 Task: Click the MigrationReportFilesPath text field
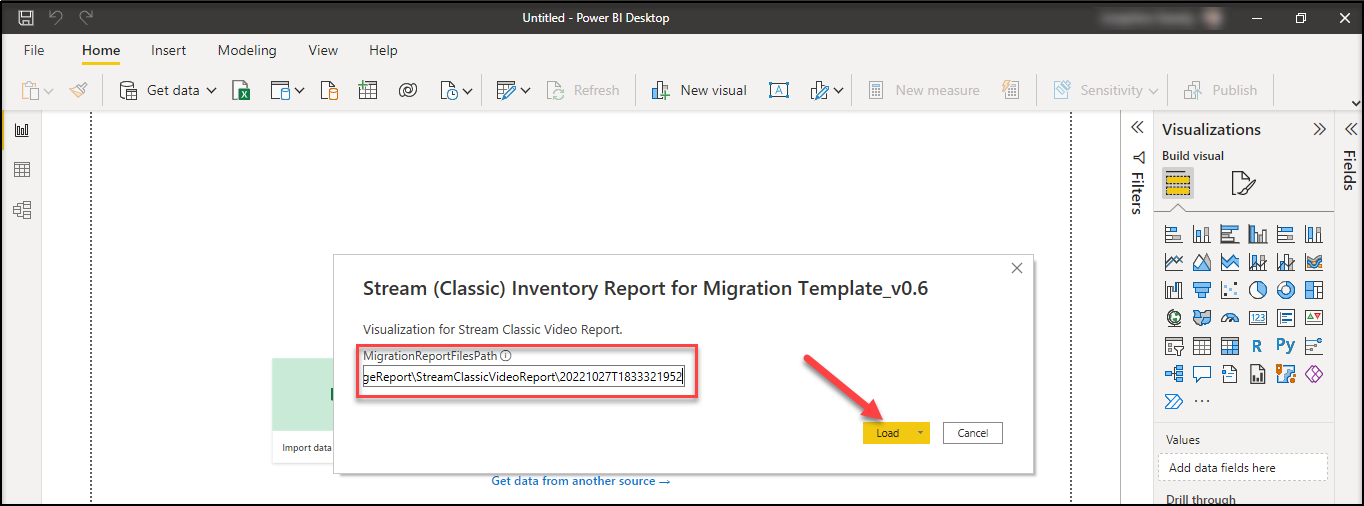pos(523,377)
